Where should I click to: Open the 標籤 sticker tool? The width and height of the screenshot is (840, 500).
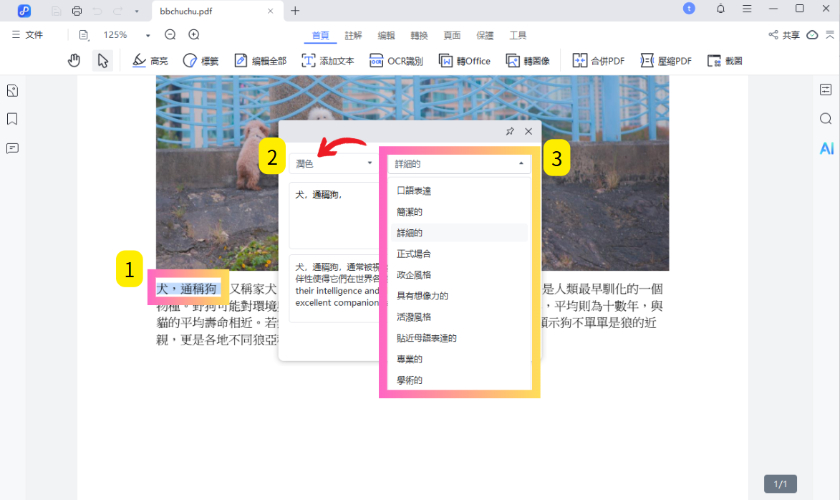click(x=201, y=61)
